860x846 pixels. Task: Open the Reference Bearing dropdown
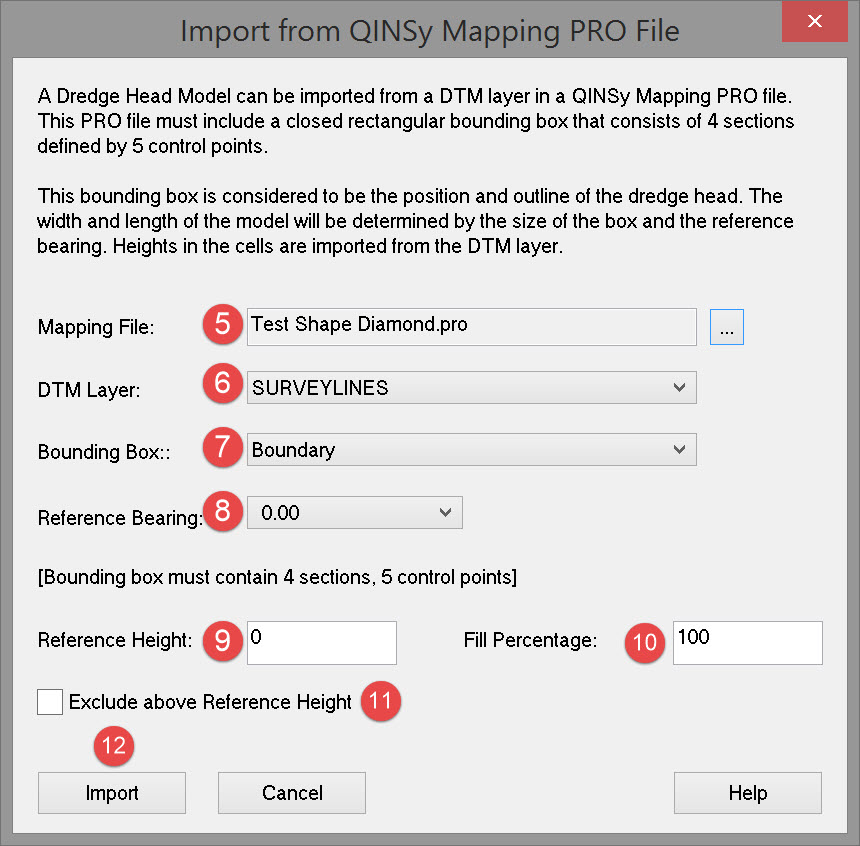point(354,514)
